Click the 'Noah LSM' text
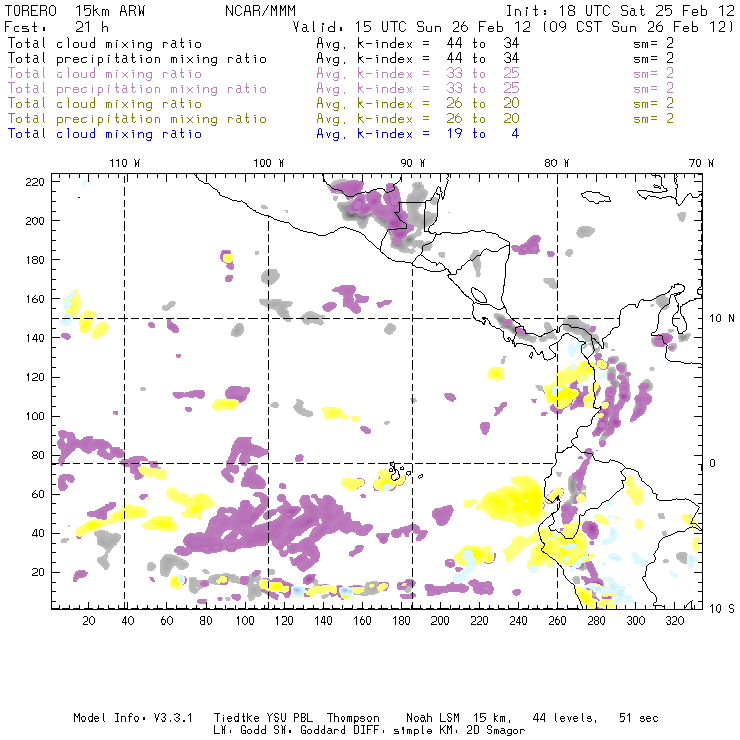Viewport: 740px width, 740px height. click(x=432, y=718)
